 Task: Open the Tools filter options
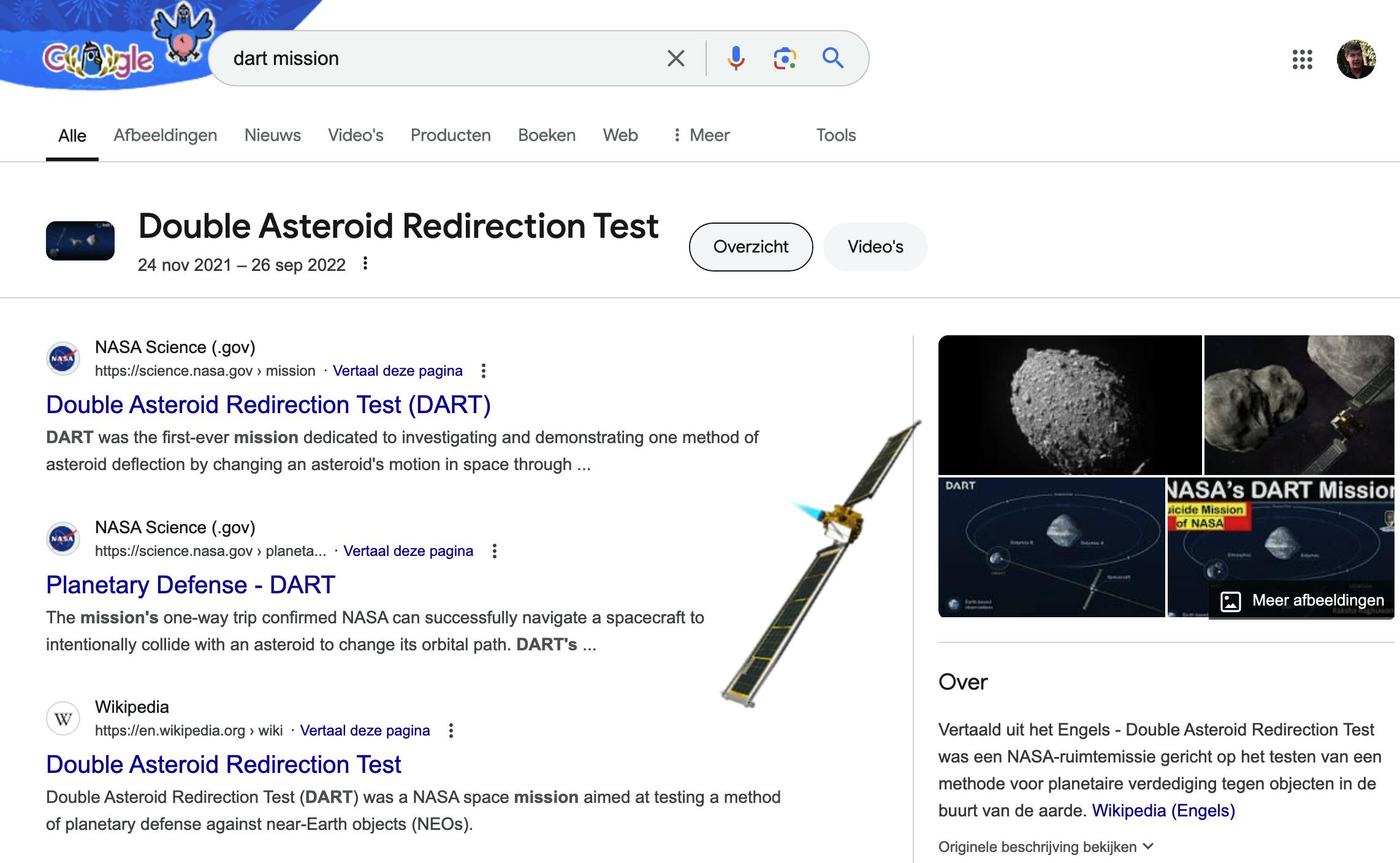[835, 135]
